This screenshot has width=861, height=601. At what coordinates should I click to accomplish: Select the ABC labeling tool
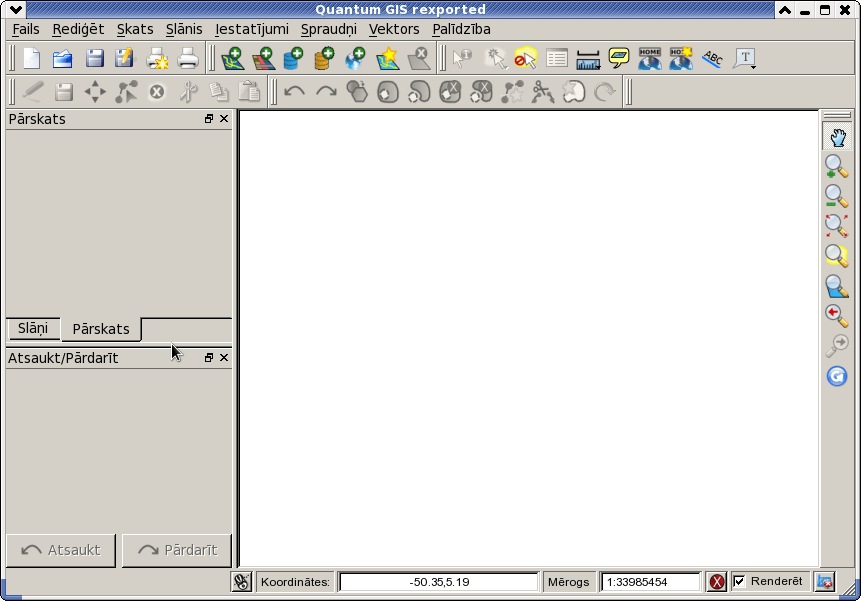(x=712, y=58)
